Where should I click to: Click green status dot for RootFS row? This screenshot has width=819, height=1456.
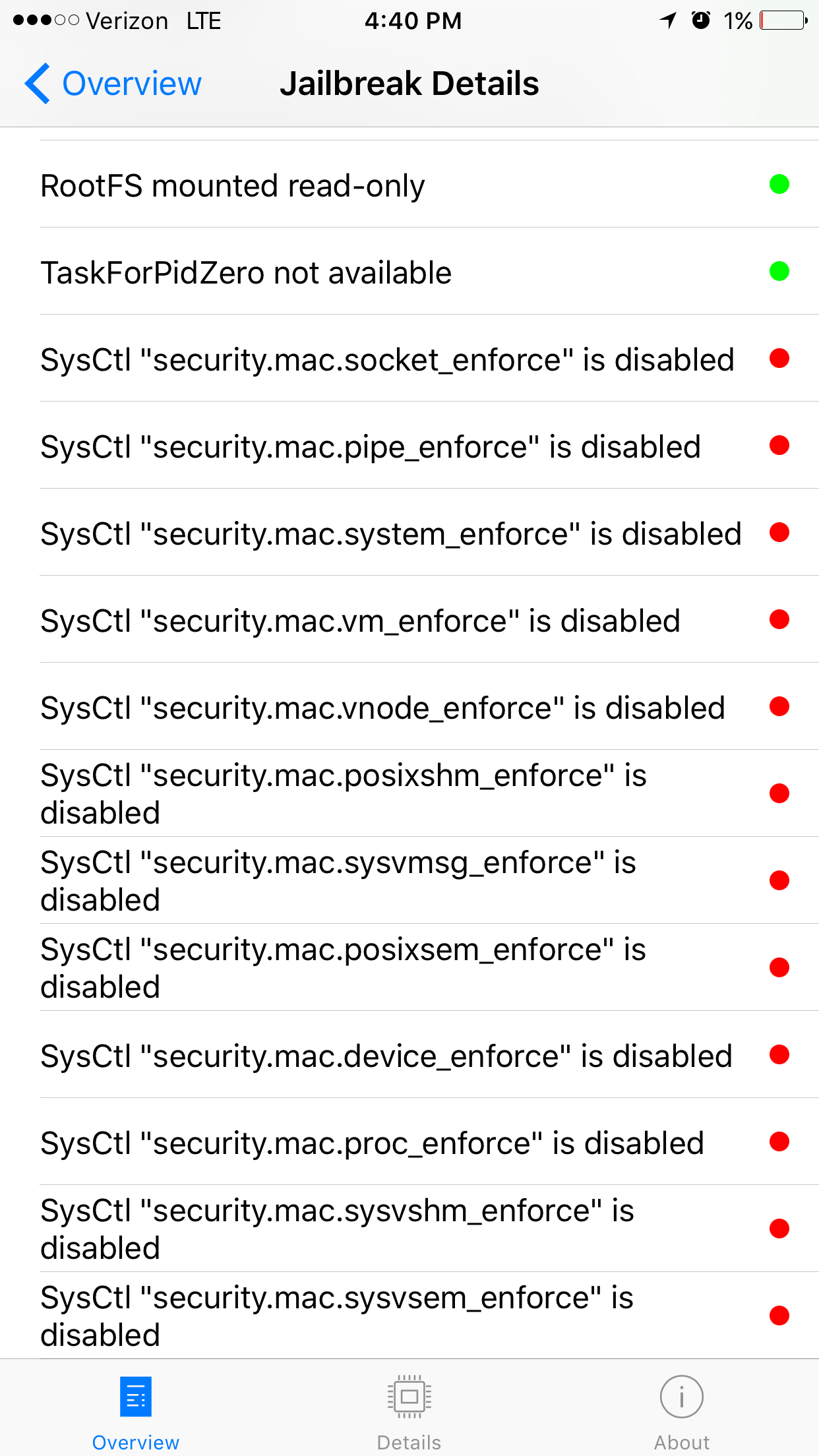pyautogui.click(x=779, y=184)
